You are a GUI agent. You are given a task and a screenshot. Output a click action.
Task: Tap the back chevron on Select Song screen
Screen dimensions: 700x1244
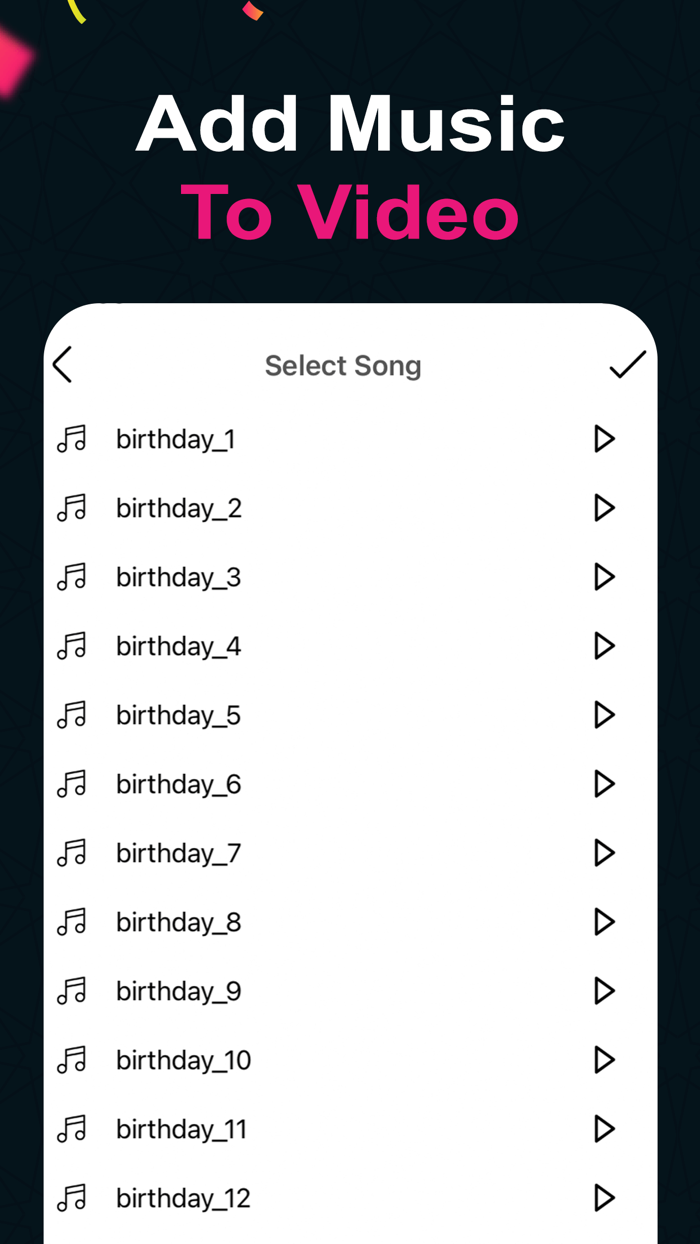[61, 364]
